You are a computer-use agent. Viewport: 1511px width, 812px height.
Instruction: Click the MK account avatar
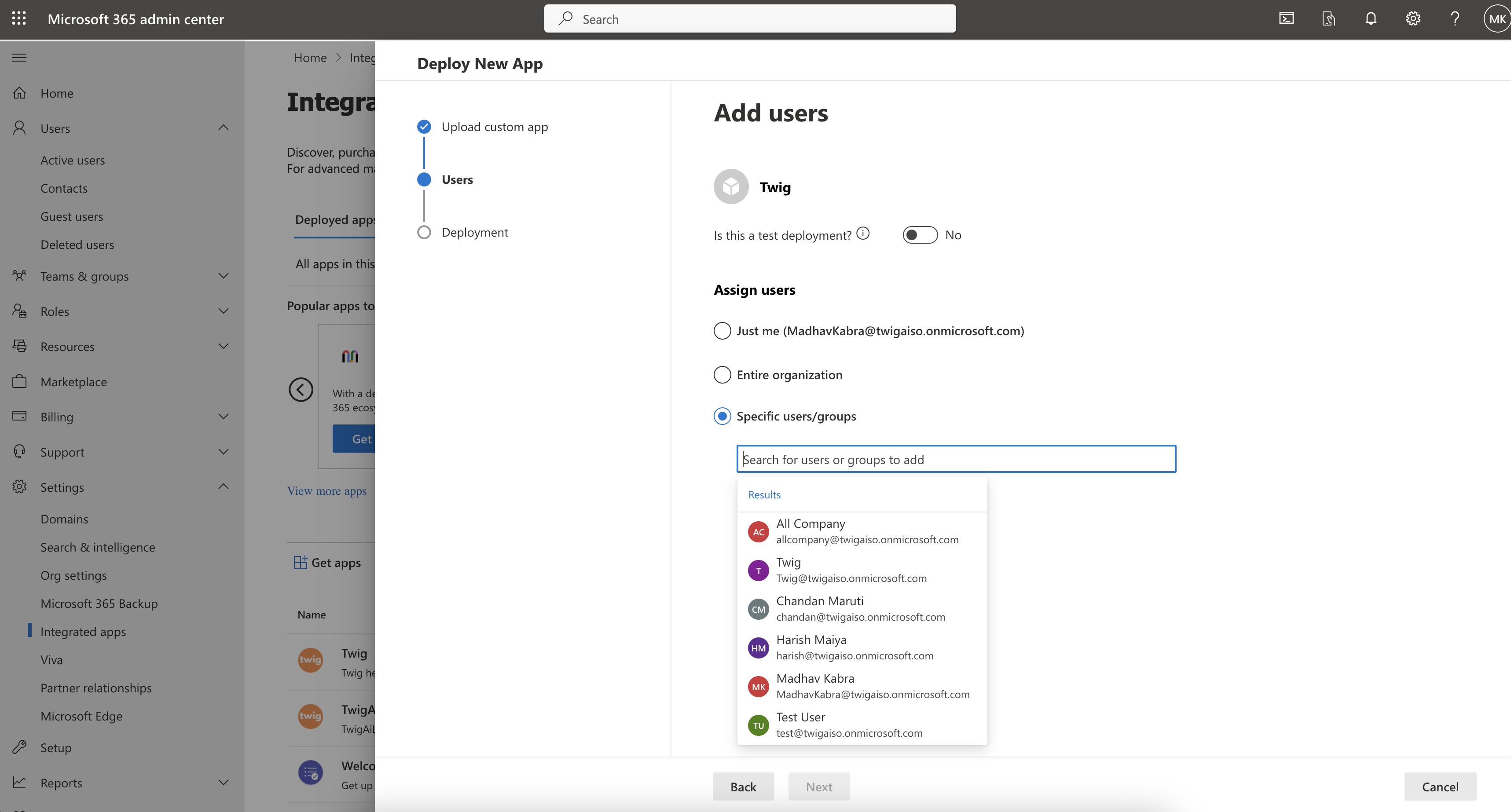(x=1496, y=19)
